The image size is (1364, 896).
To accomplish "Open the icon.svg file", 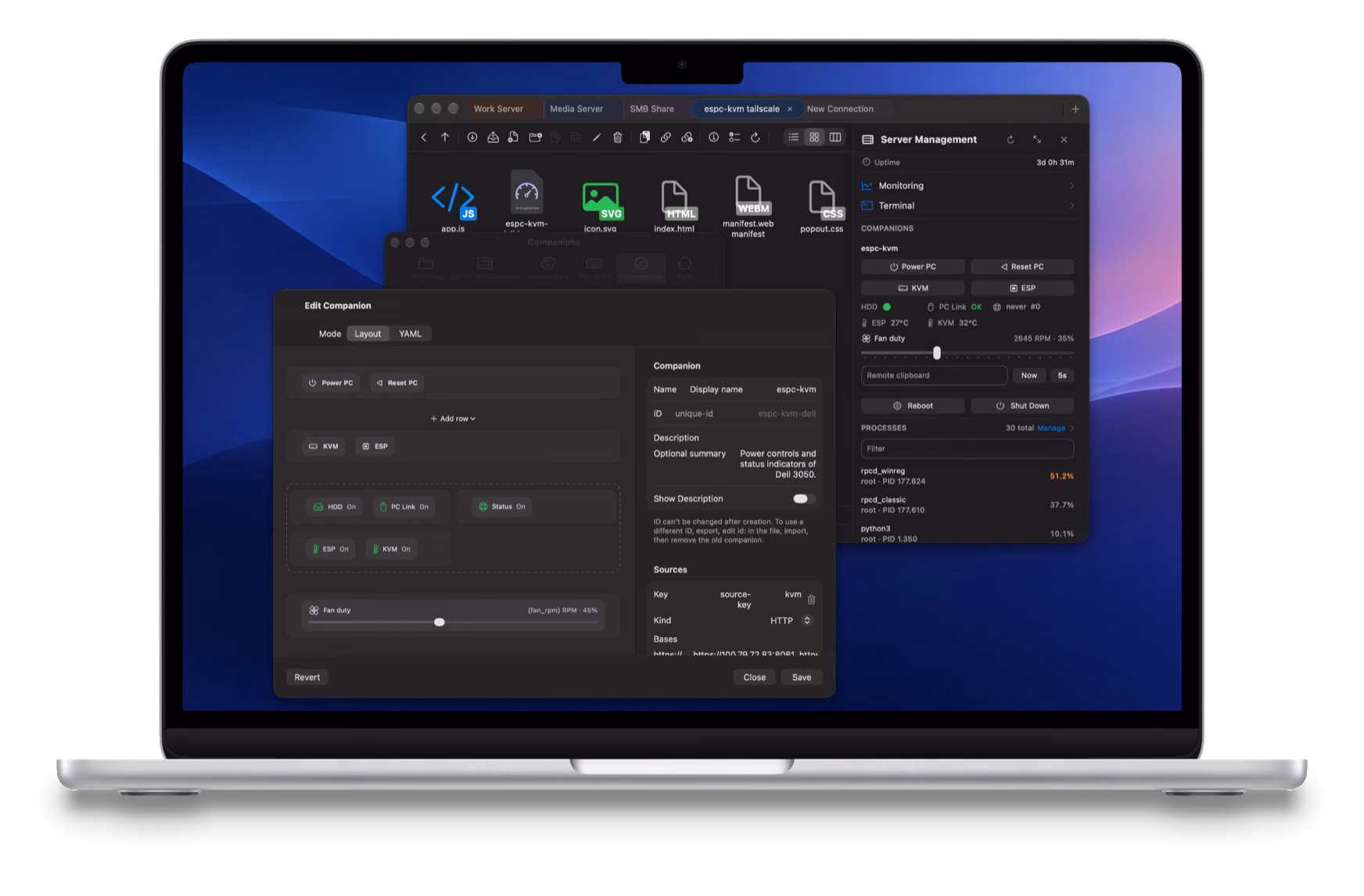I will pos(601,200).
